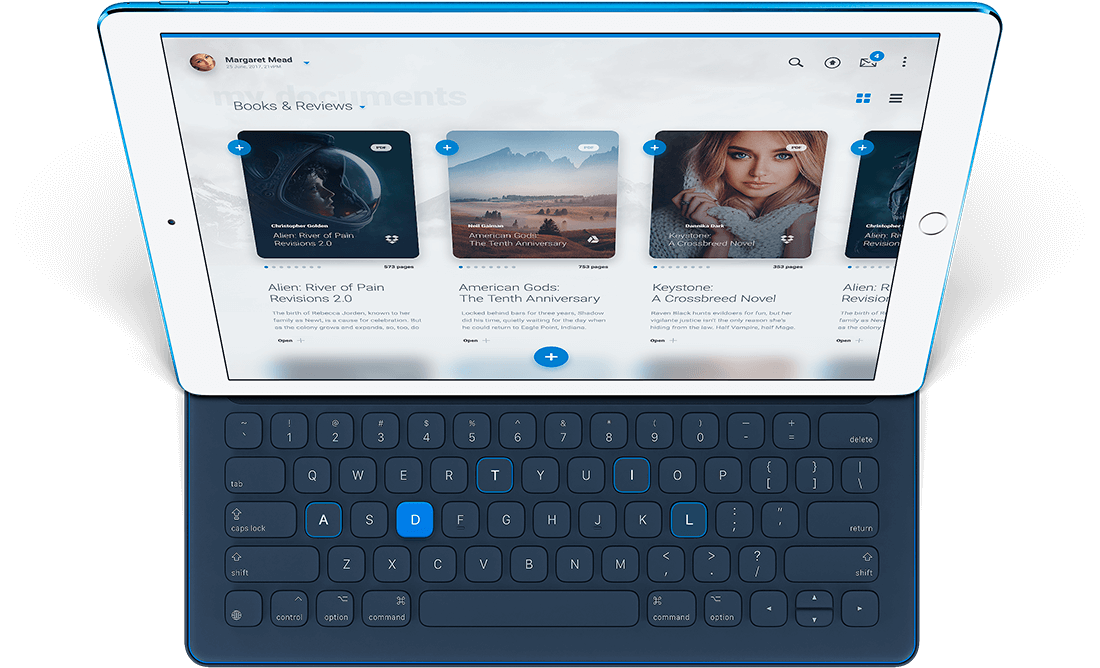The width and height of the screenshot is (1100, 668).
Task: Click the Dropbox icon on Alien cover
Action: click(x=390, y=240)
